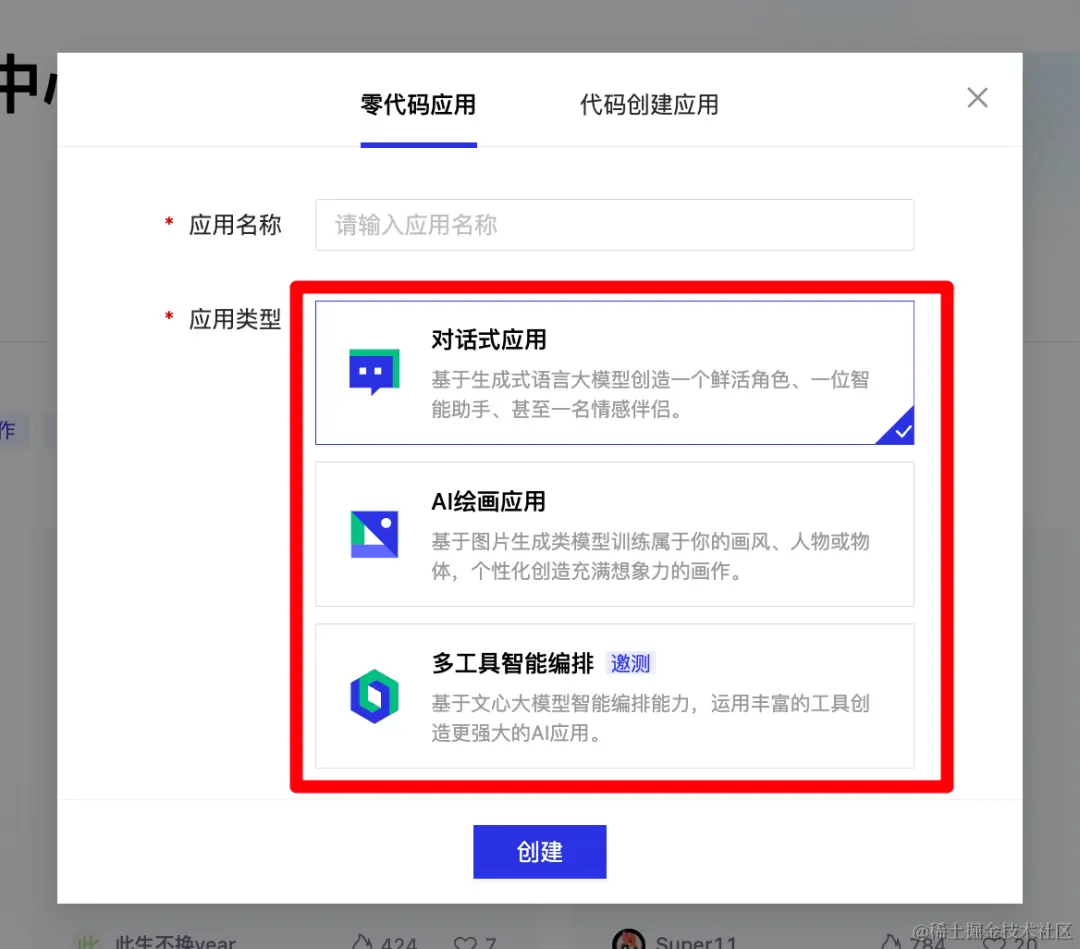Screen dimensions: 1080x949
Task: Click the hexagon icon of 多工具智能编排
Action: (x=374, y=696)
